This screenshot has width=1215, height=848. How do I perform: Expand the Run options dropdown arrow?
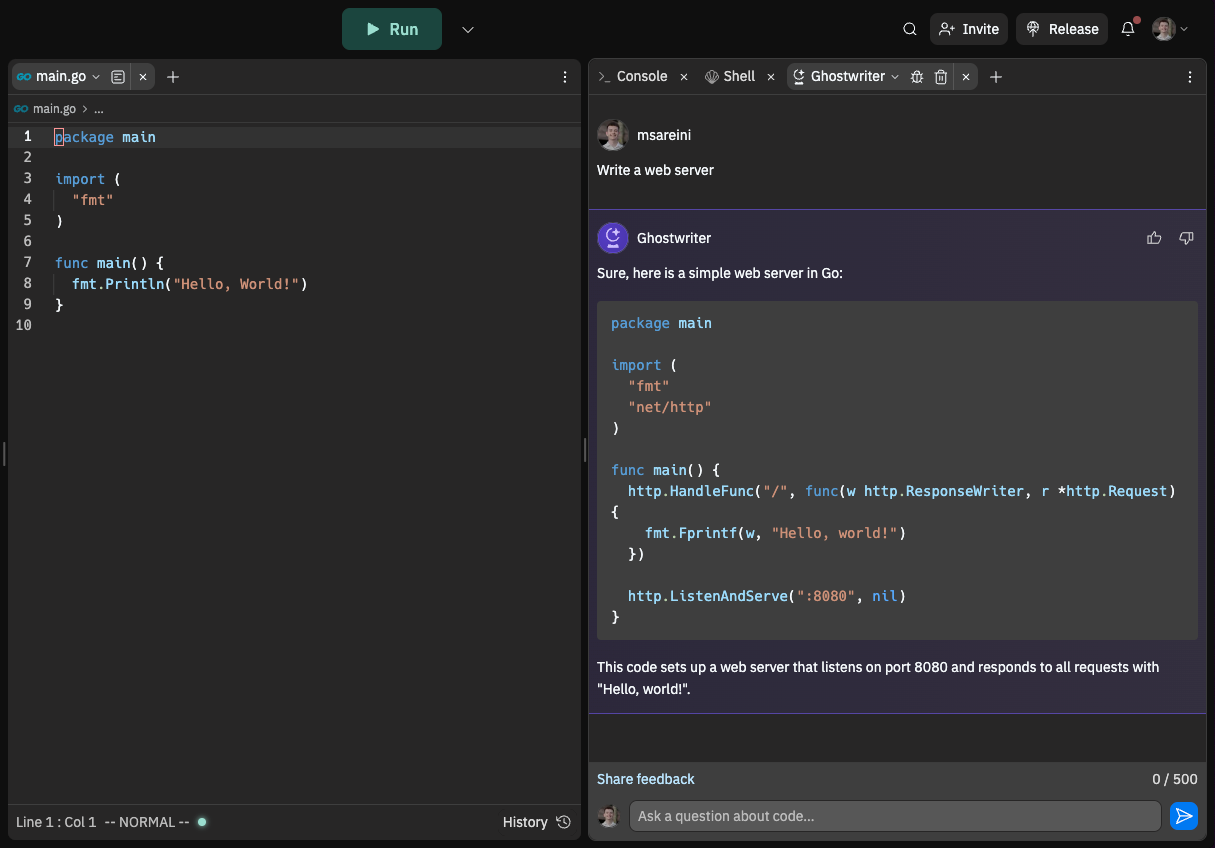(x=468, y=29)
